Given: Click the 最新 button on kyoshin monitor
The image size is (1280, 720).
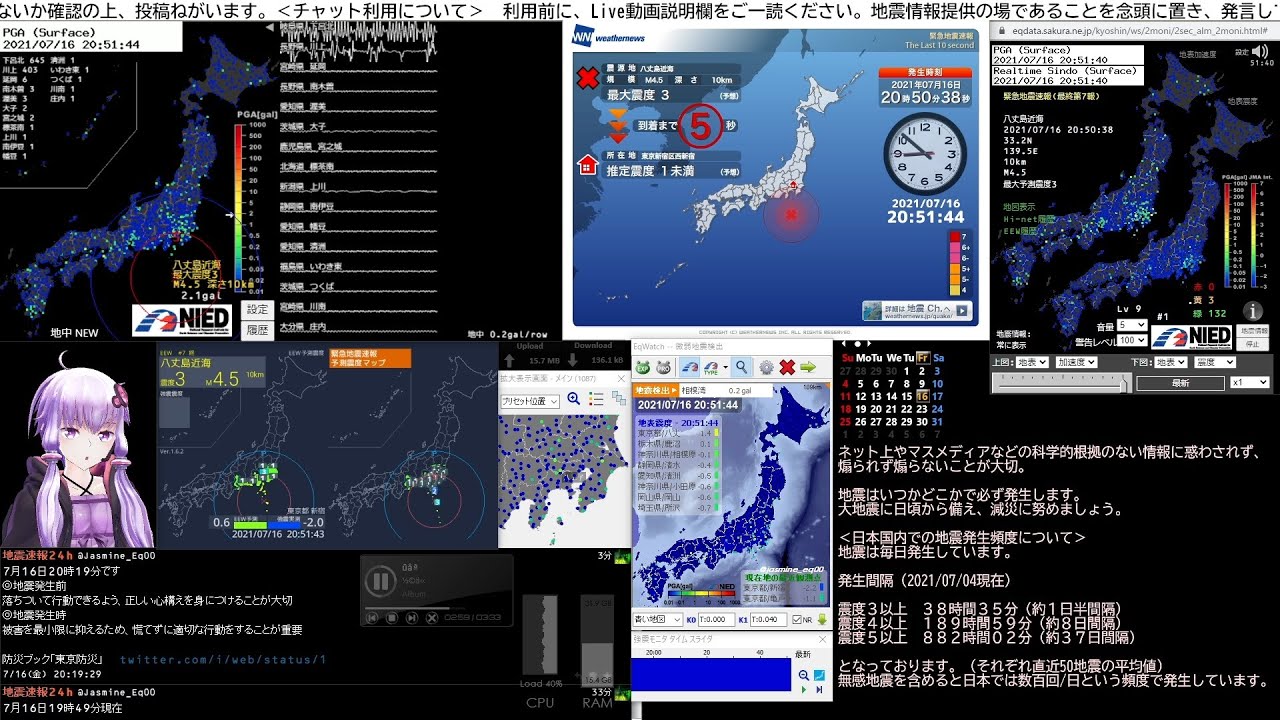Looking at the screenshot, I should pyautogui.click(x=1180, y=383).
